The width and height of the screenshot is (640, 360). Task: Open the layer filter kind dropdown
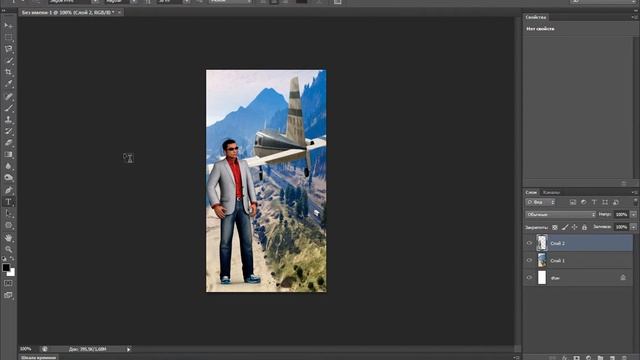pyautogui.click(x=540, y=202)
